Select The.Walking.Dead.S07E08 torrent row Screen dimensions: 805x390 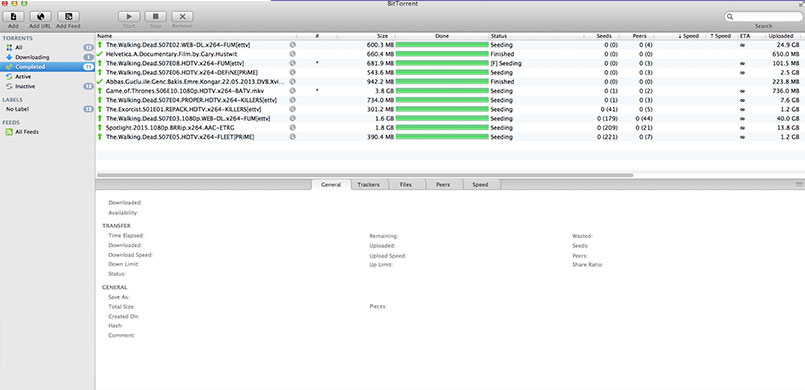click(450, 64)
